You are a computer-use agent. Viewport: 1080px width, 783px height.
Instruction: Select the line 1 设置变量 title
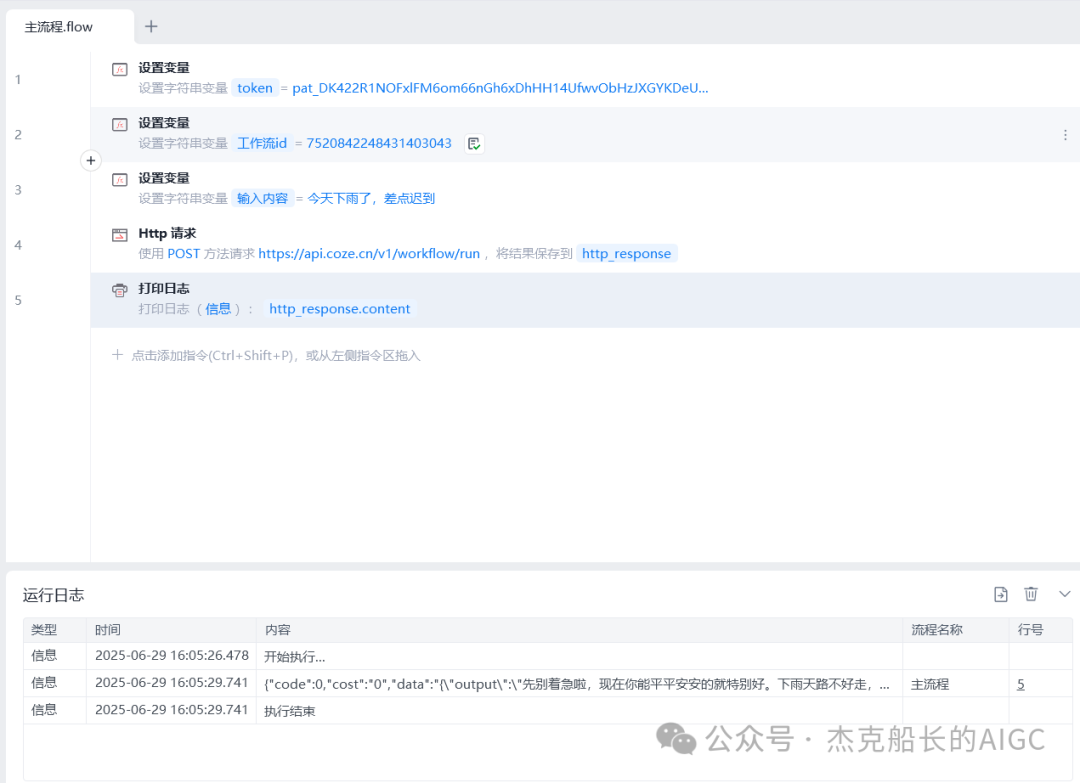(164, 67)
